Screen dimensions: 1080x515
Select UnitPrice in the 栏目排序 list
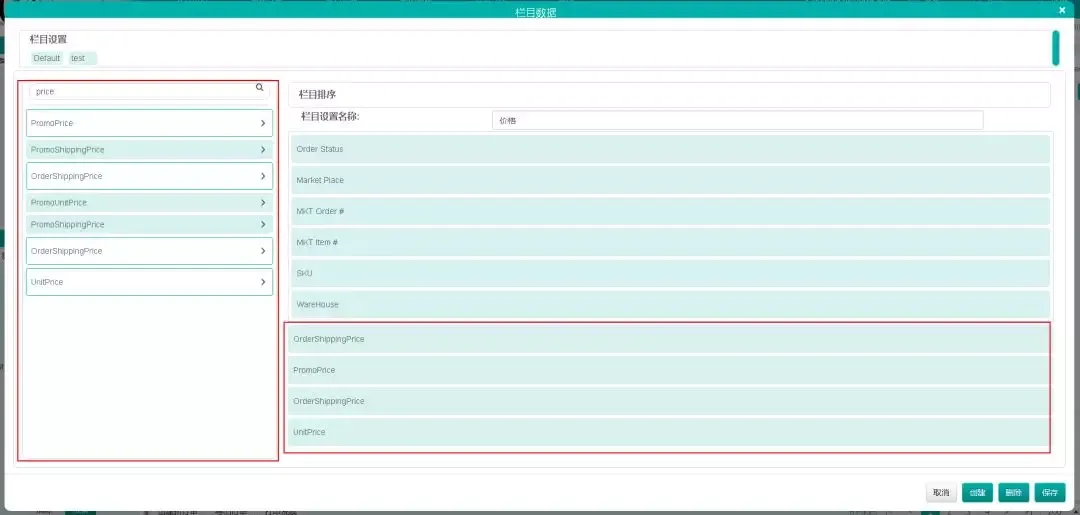point(668,432)
